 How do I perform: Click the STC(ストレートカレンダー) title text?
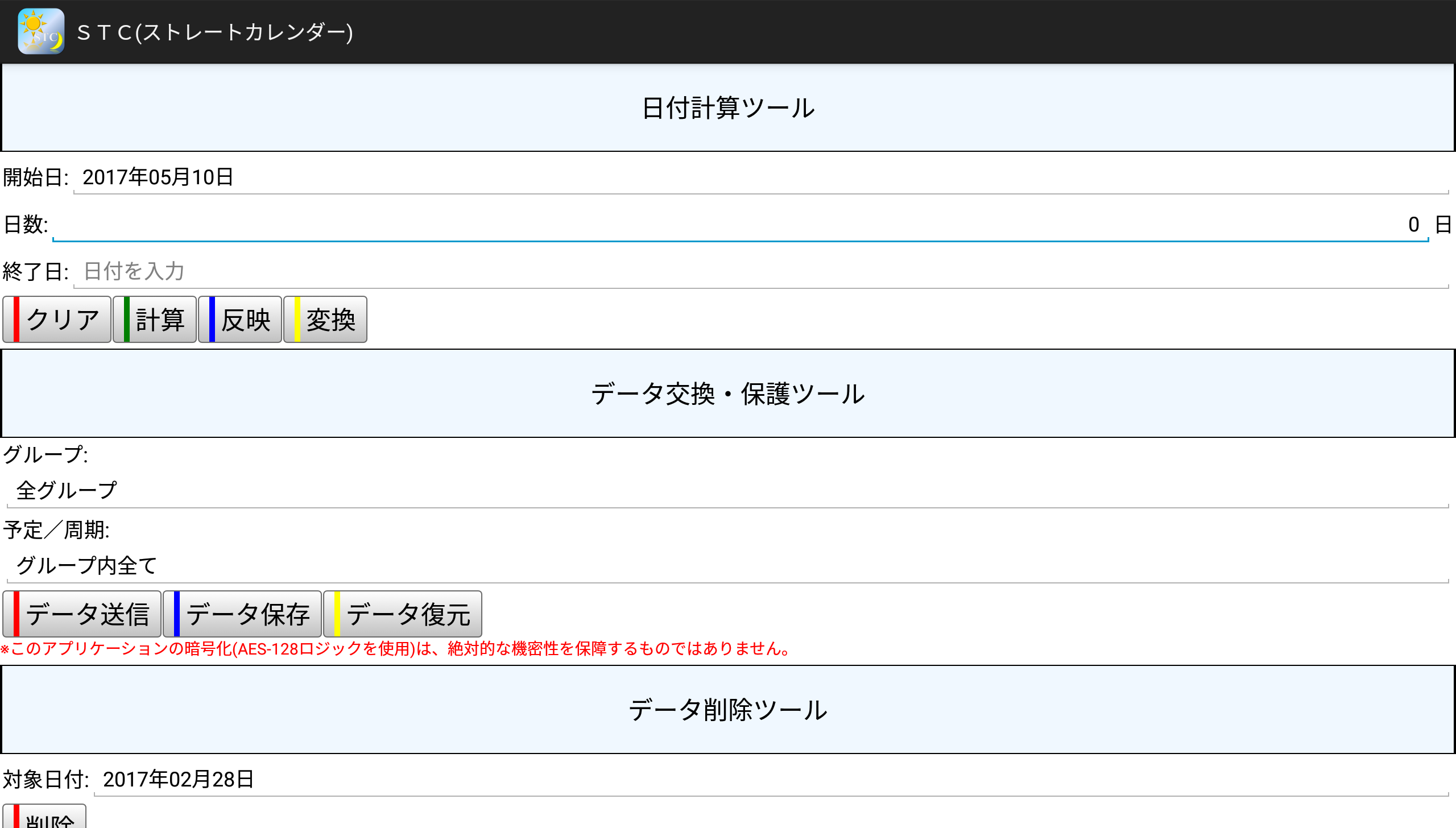point(215,32)
